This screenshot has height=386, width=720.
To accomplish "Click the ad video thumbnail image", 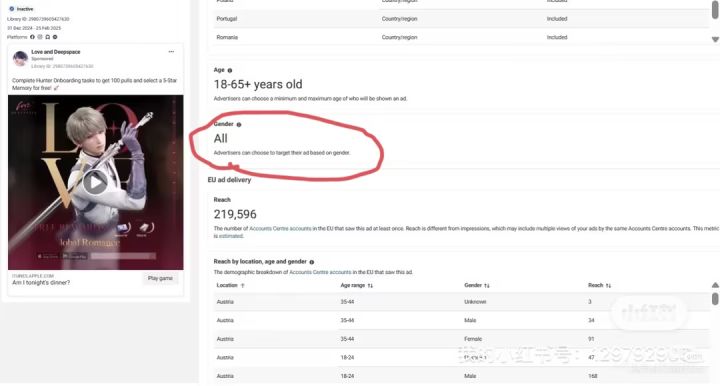I will click(x=96, y=182).
